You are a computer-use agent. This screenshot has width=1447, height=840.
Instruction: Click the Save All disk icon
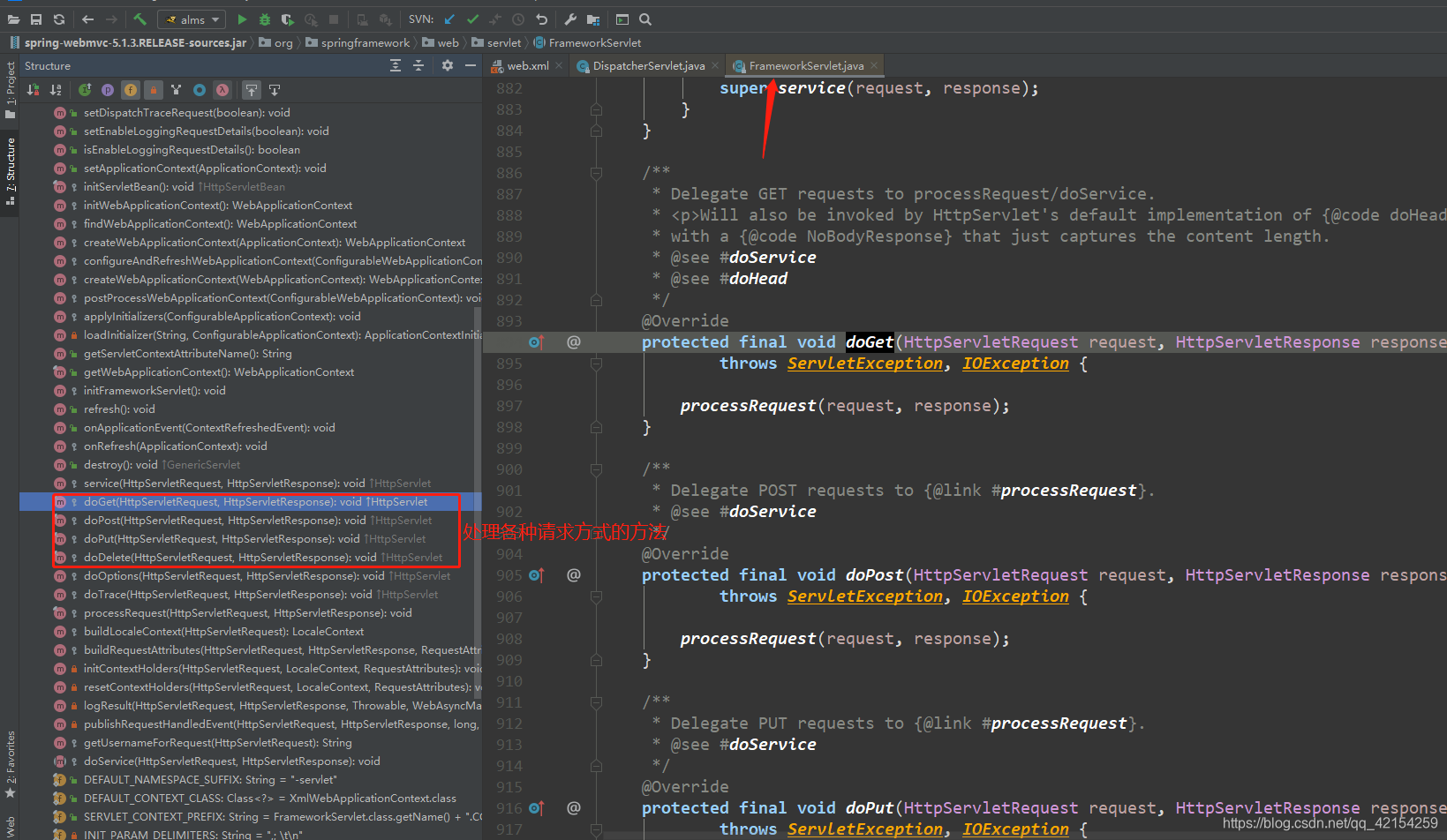pyautogui.click(x=36, y=19)
